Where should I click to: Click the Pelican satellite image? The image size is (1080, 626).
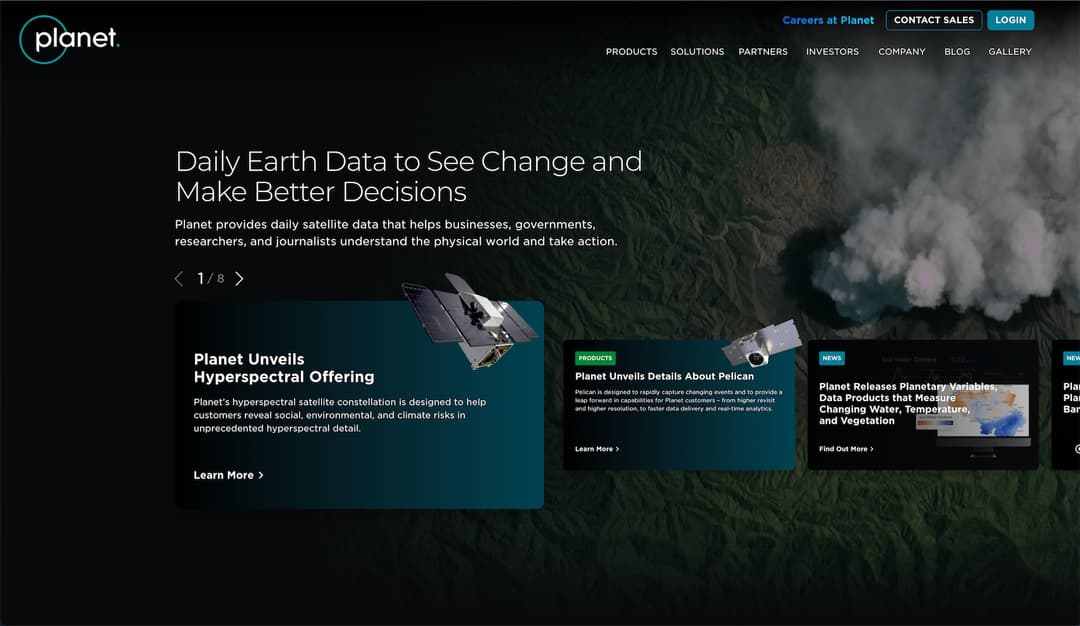tap(757, 347)
